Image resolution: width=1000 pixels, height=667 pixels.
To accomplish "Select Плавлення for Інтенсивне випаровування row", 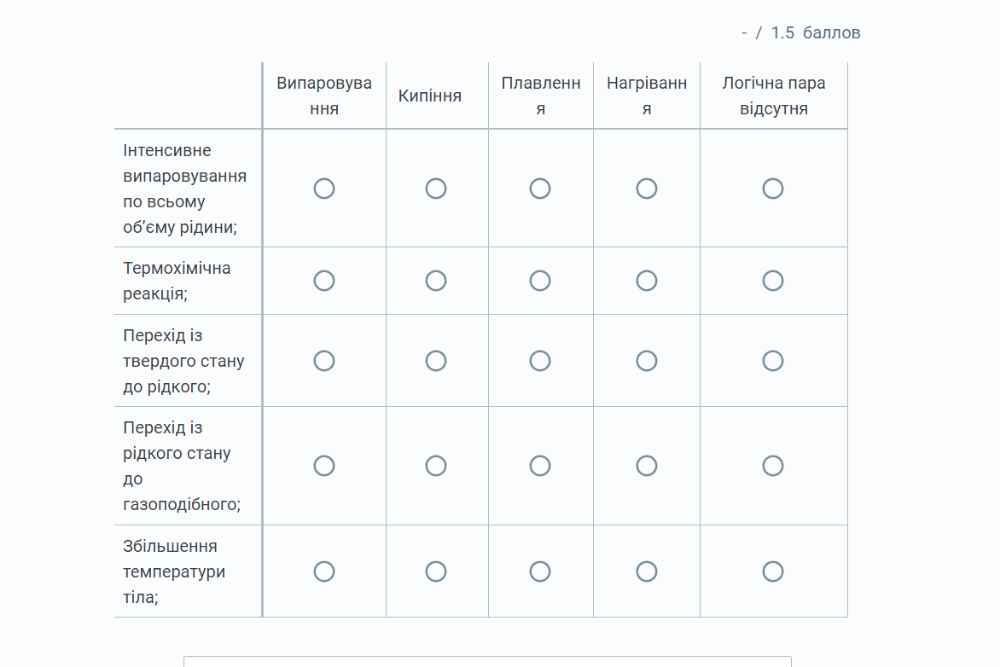I will point(540,189).
